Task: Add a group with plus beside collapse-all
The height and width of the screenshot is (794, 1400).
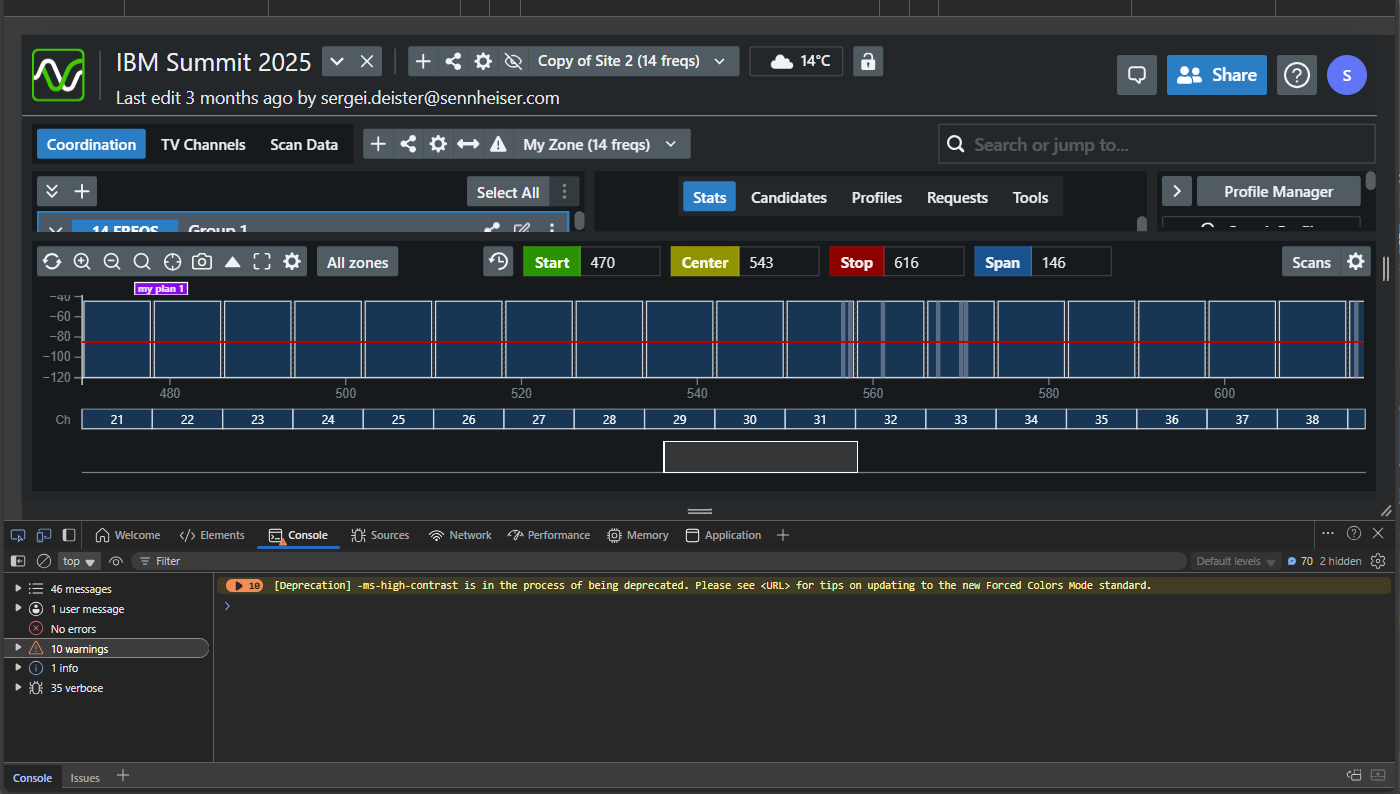Action: (x=82, y=191)
